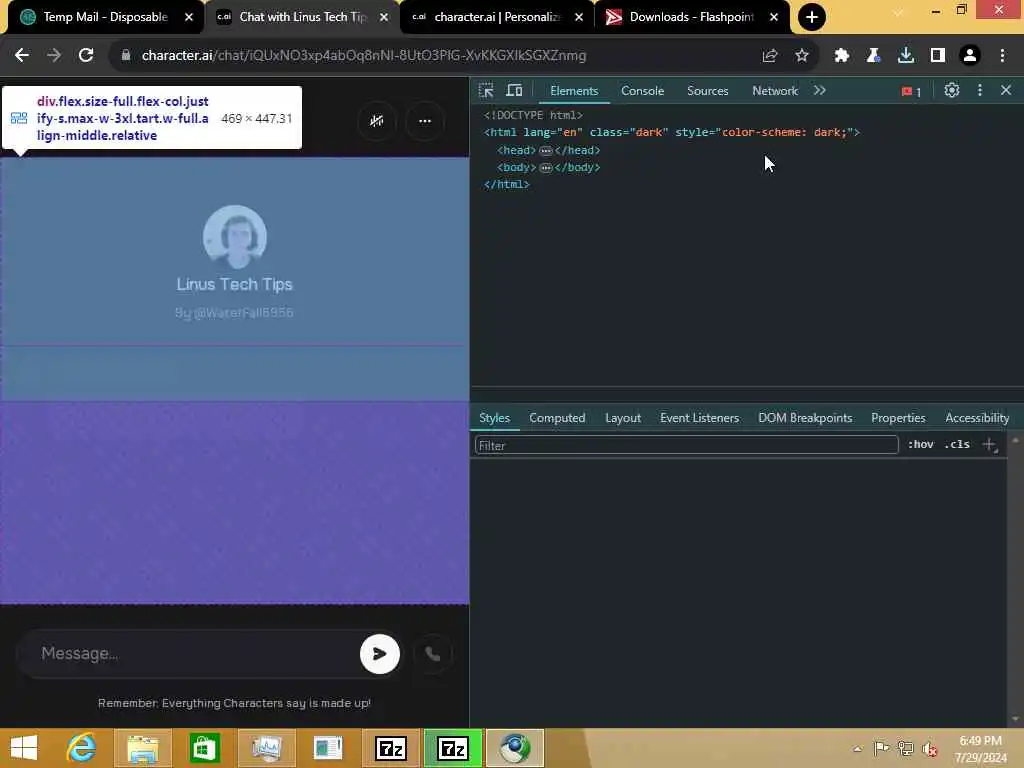Viewport: 1024px width, 768px height.
Task: Expand the head element ellipsis
Action: (545, 150)
